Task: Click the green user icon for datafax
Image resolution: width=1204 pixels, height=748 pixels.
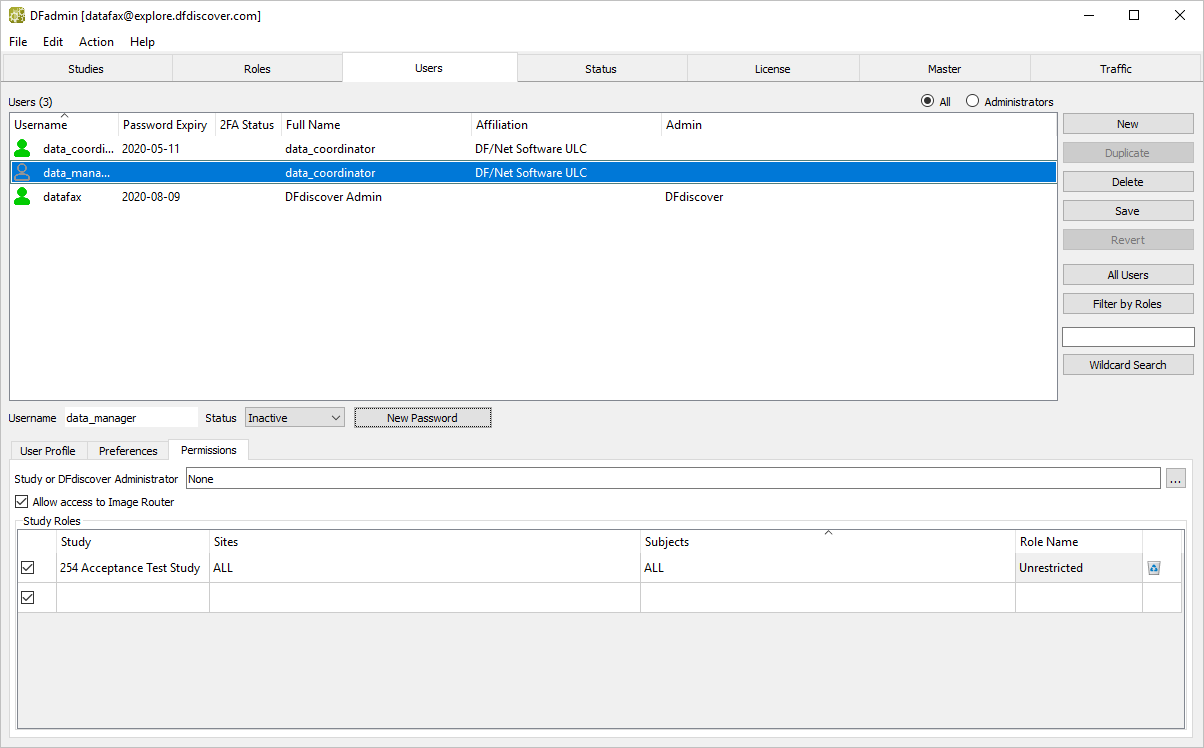Action: 22,197
